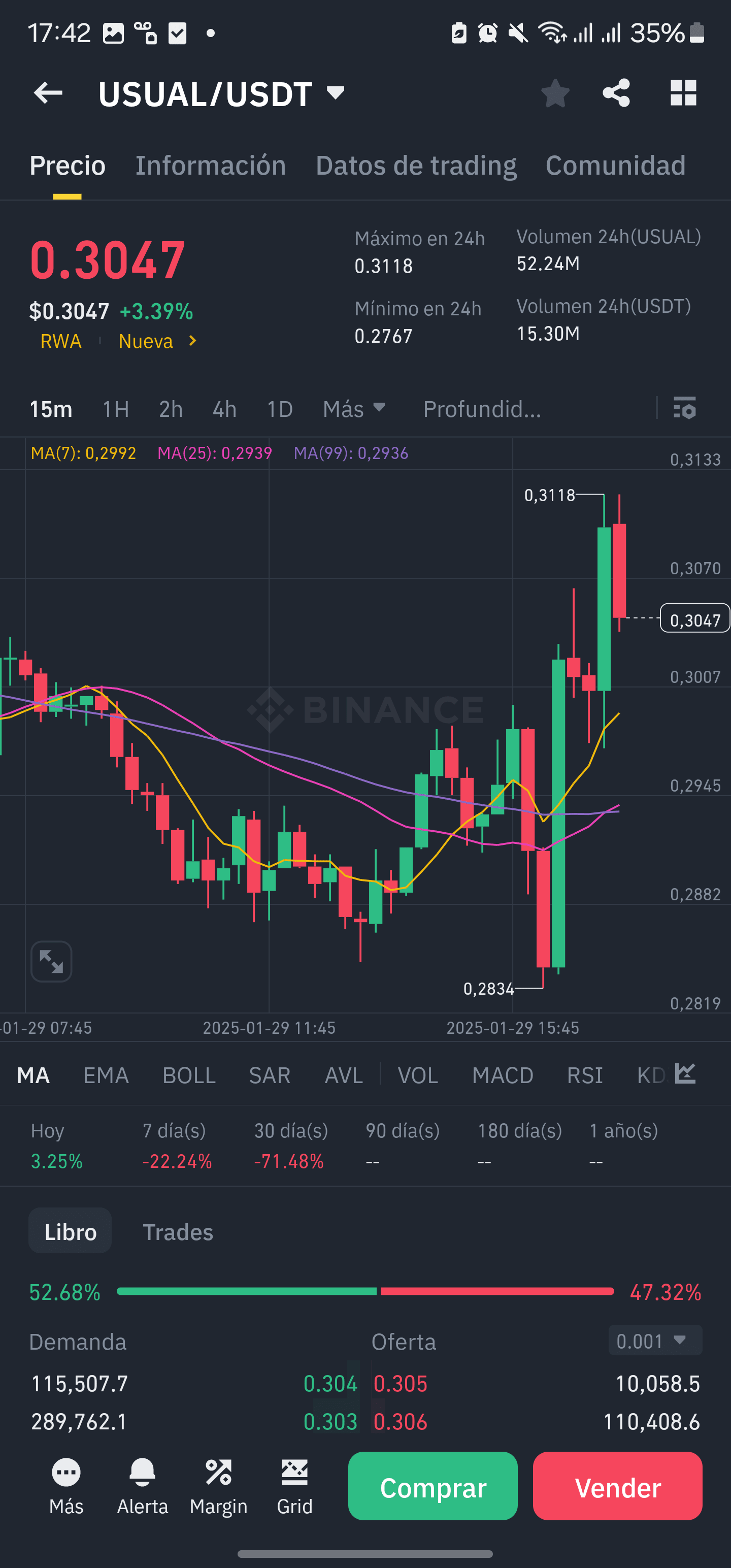Image resolution: width=731 pixels, height=1568 pixels.
Task: Open chart settings icon
Action: 685,408
